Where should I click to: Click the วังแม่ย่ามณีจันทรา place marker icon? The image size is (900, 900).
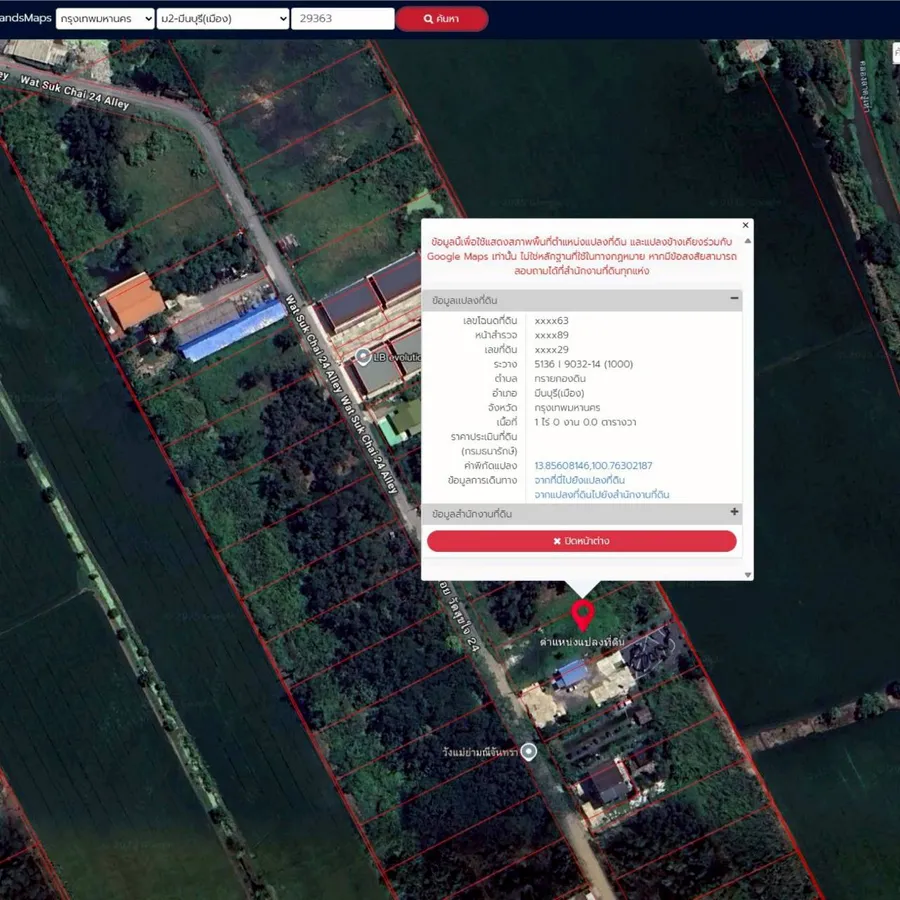point(529,751)
